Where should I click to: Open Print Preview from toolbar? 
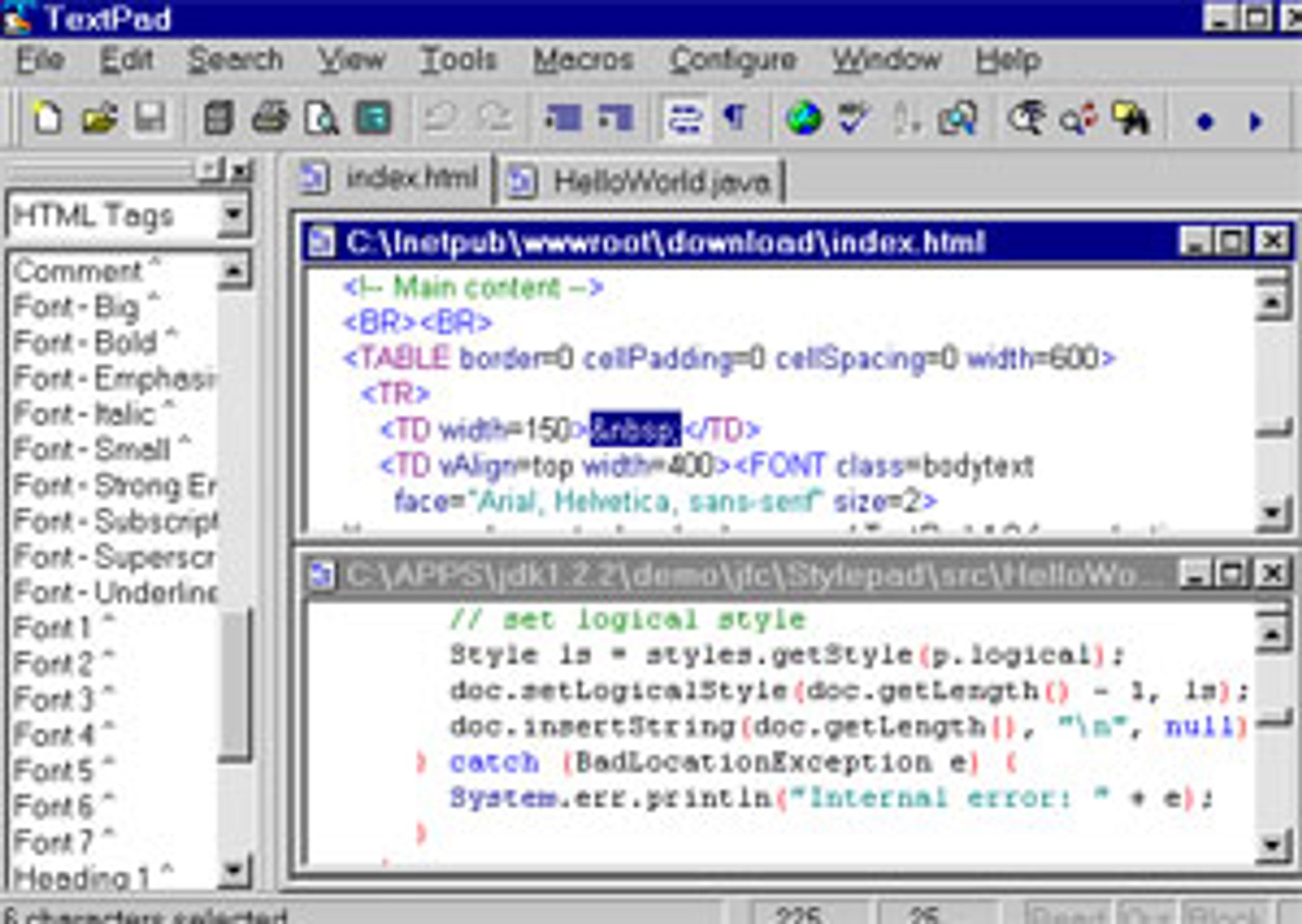tap(322, 118)
